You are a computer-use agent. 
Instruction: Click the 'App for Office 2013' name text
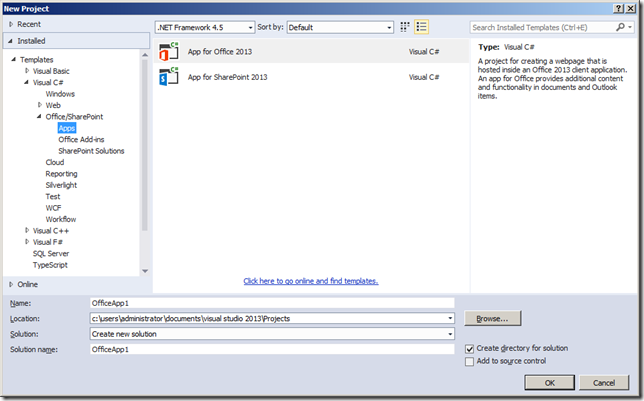click(x=220, y=51)
